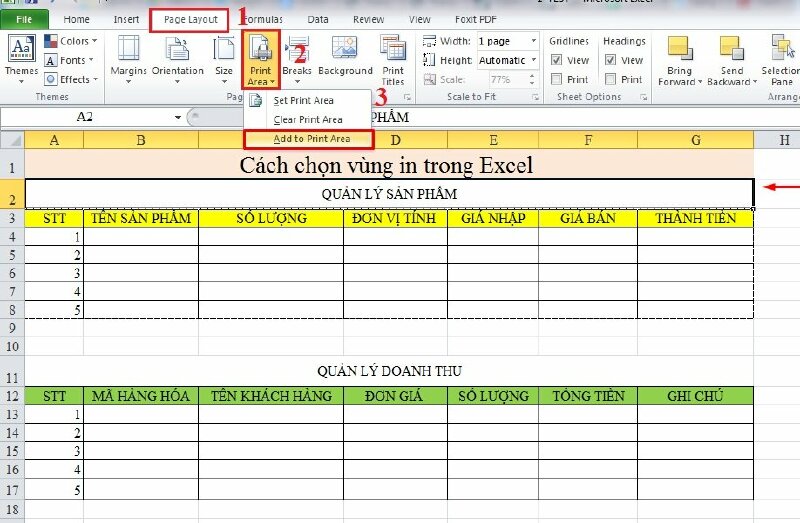Switch to the Data tab

pos(318,19)
